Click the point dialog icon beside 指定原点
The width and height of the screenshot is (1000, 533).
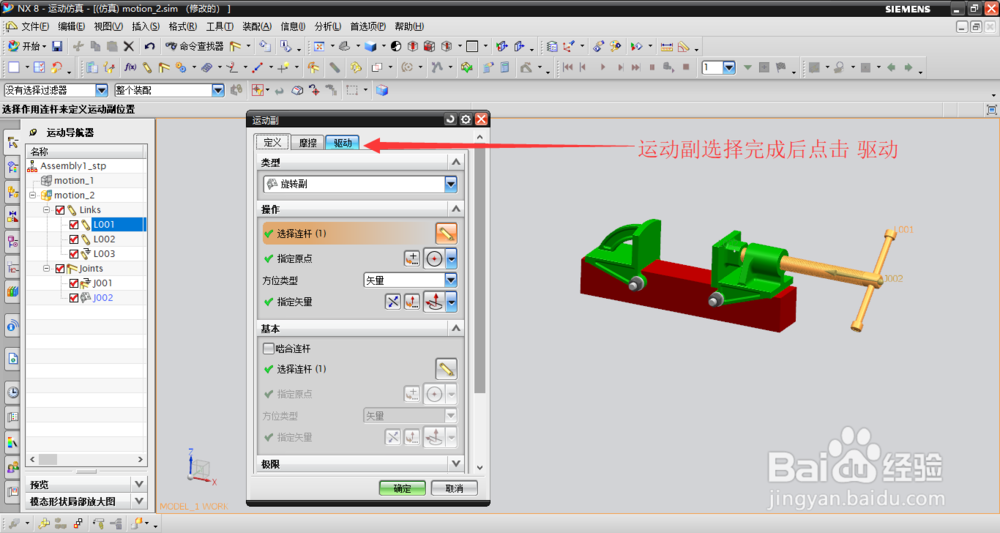[x=412, y=258]
